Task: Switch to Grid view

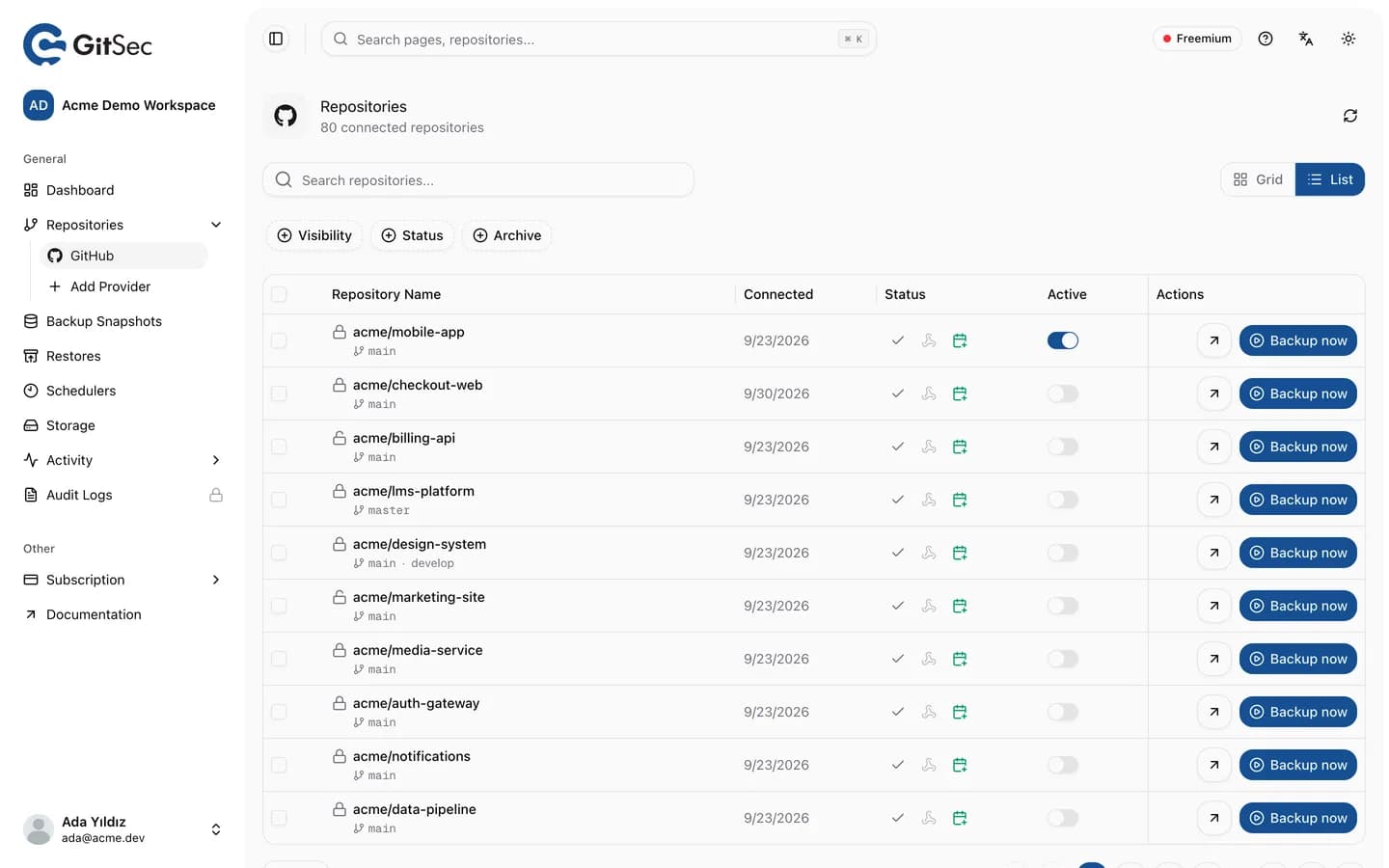Action: point(1258,179)
